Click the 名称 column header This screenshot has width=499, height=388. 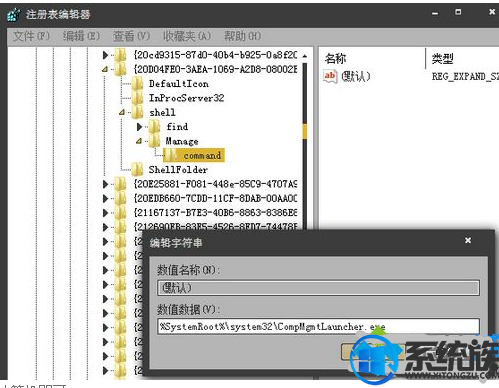tap(336, 58)
